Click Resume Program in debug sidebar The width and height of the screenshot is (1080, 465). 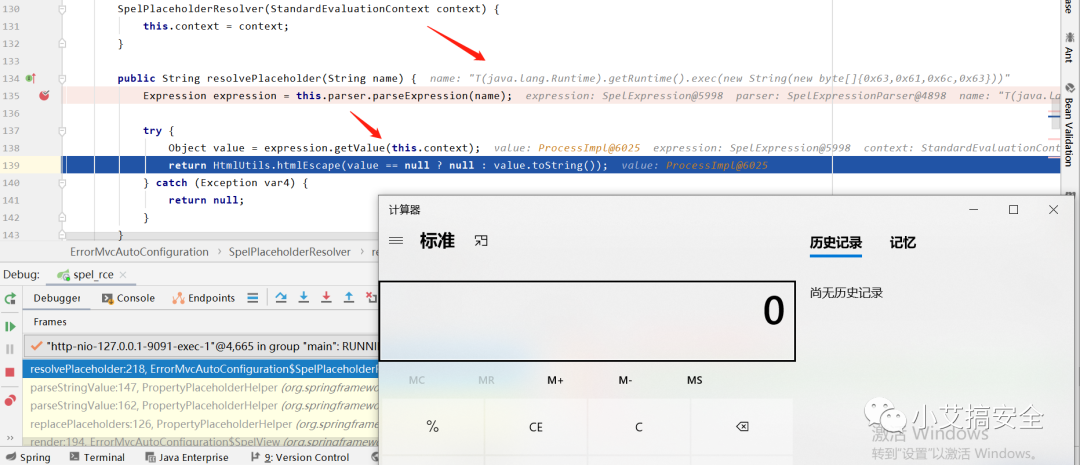(x=10, y=326)
